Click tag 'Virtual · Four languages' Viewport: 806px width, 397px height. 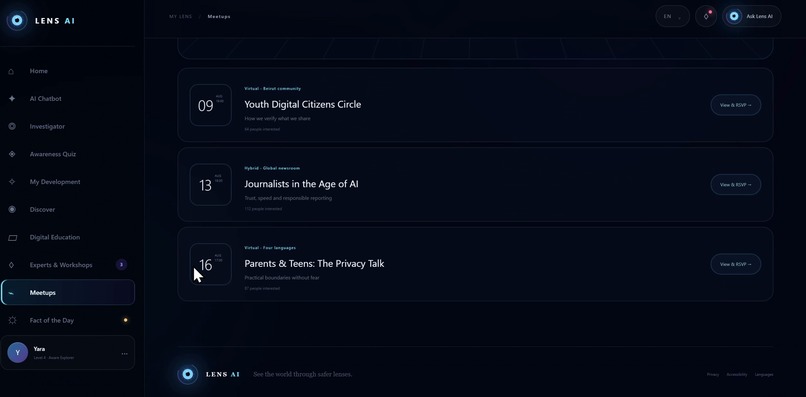[x=270, y=248]
